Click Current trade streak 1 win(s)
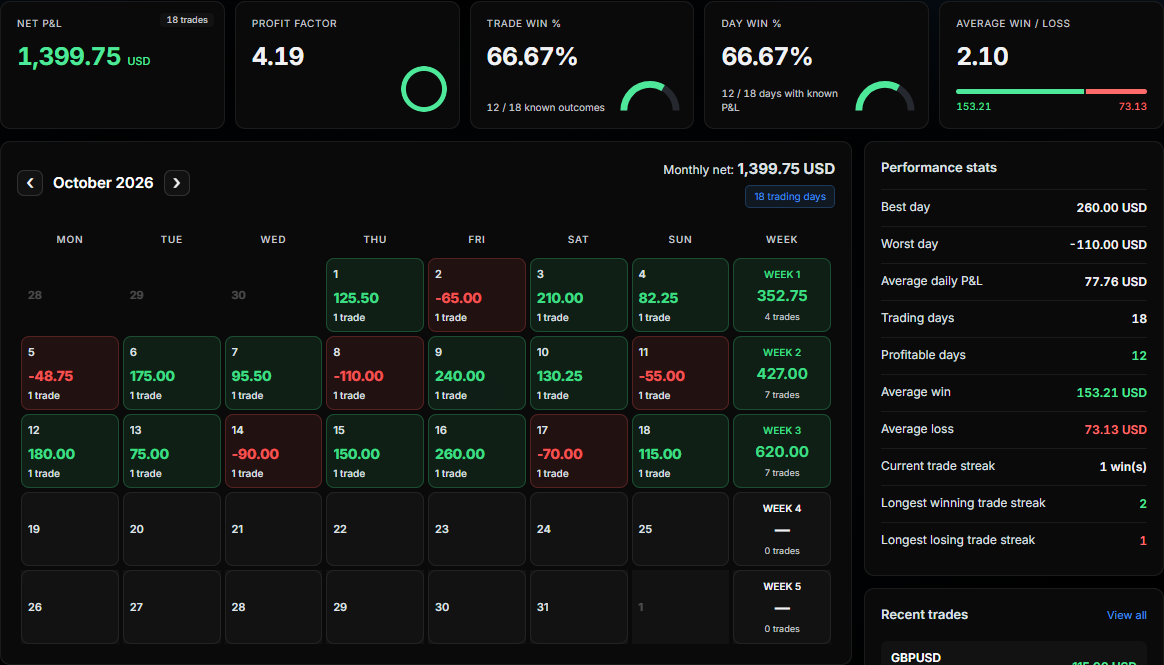The width and height of the screenshot is (1164, 665). [1122, 467]
